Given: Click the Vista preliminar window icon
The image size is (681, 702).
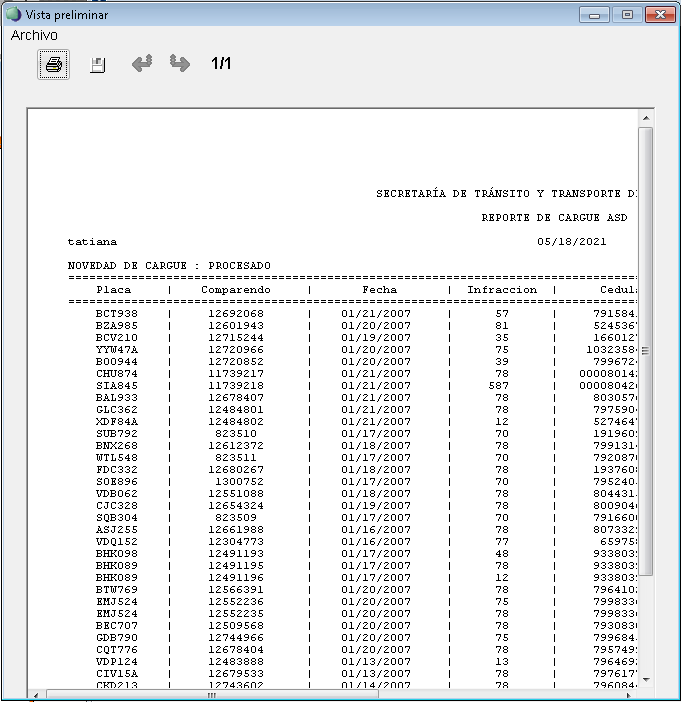Looking at the screenshot, I should click(13, 15).
